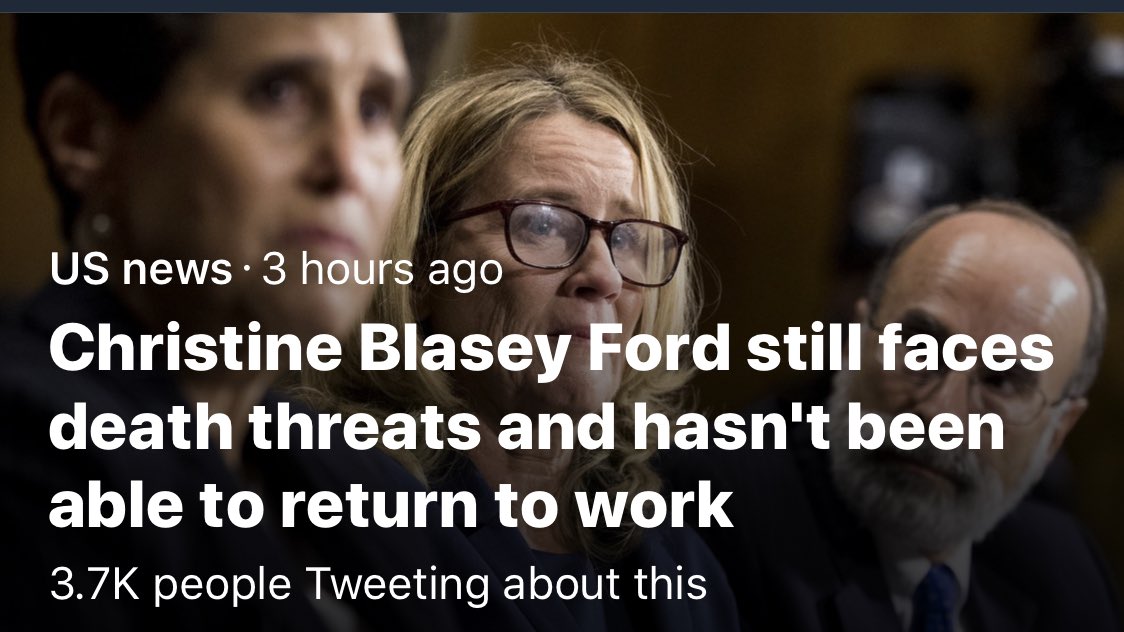Open "people Tweeting about this" text
The image size is (1124, 632).
(429, 583)
